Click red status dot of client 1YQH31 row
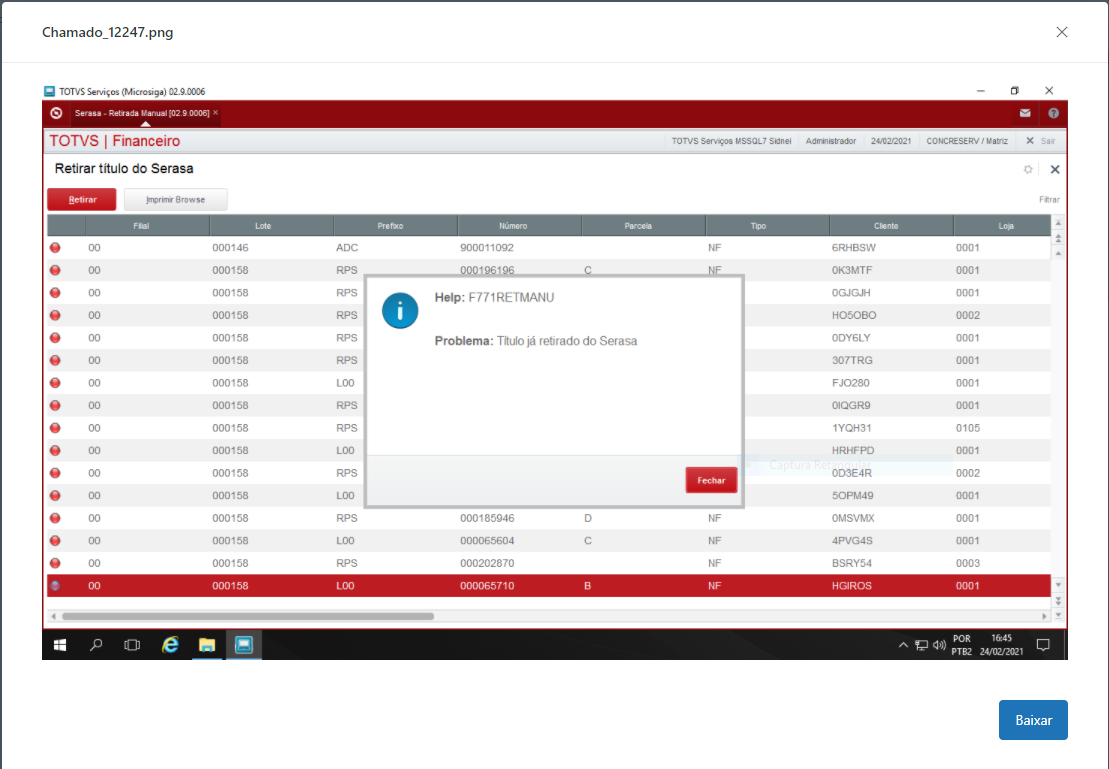The width and height of the screenshot is (1109, 769). (x=55, y=428)
